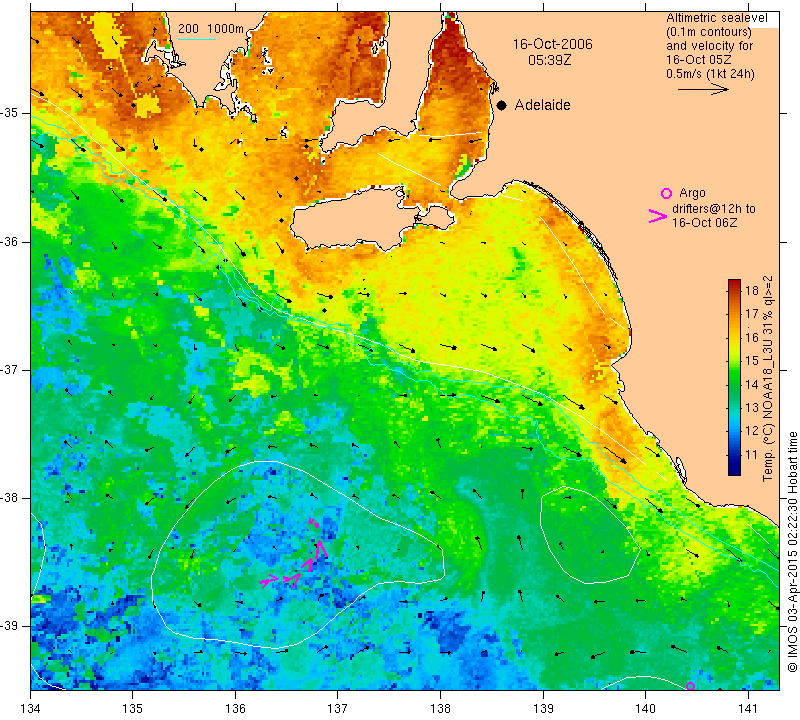Click the '(0.1m contours)' legend text
This screenshot has width=800, height=720.
tap(709, 32)
